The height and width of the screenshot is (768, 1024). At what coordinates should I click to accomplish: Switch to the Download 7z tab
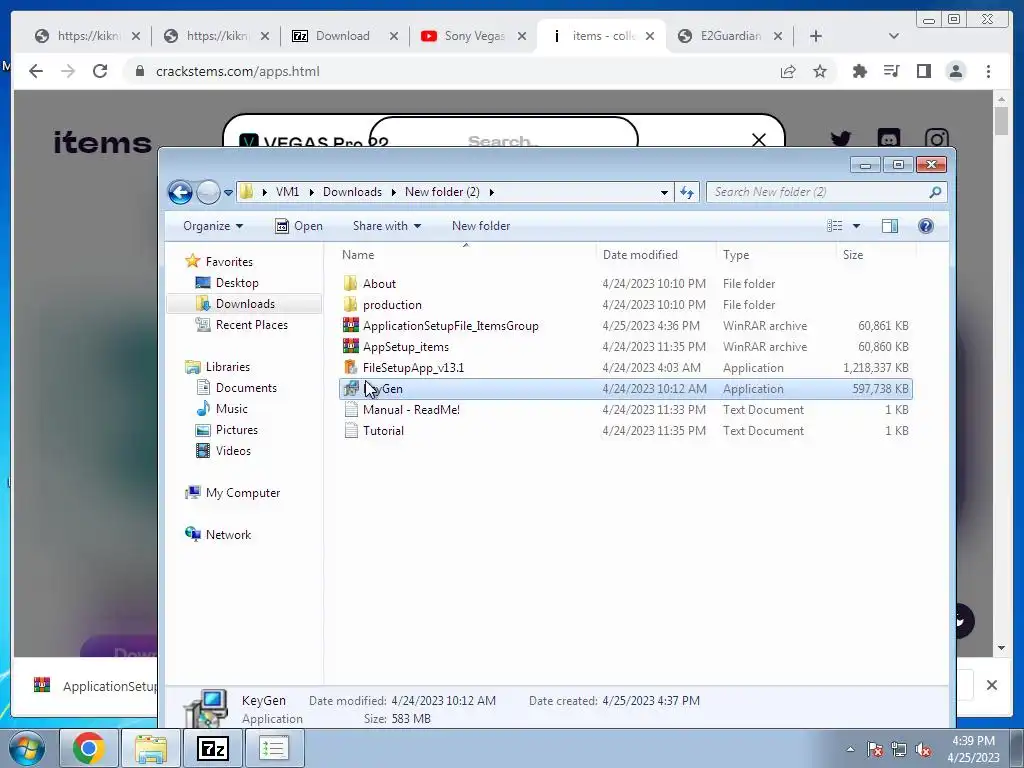[x=345, y=36]
